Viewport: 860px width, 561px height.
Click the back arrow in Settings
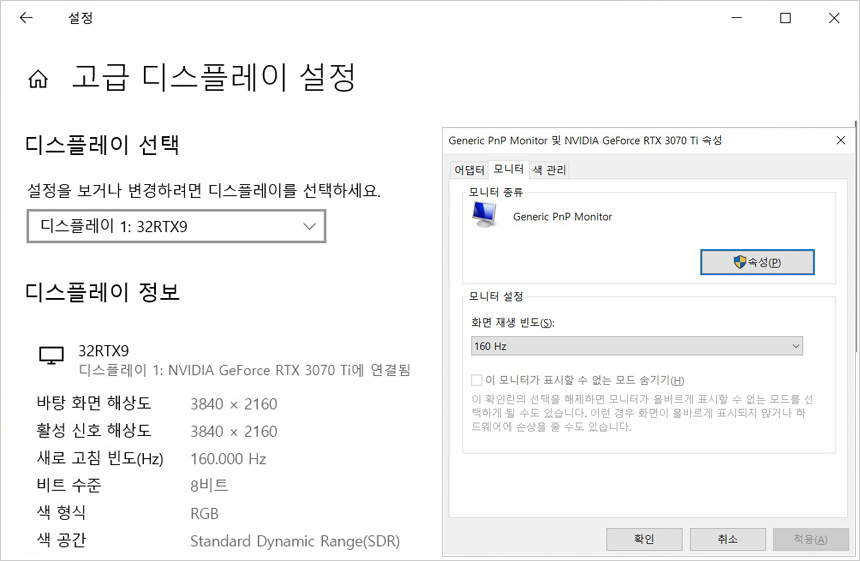click(26, 18)
